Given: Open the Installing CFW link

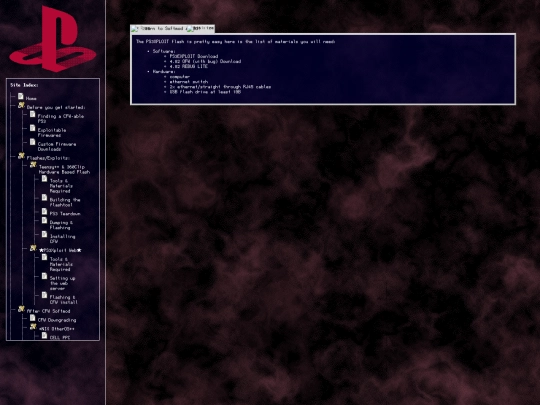Looking at the screenshot, I should (x=62, y=239).
